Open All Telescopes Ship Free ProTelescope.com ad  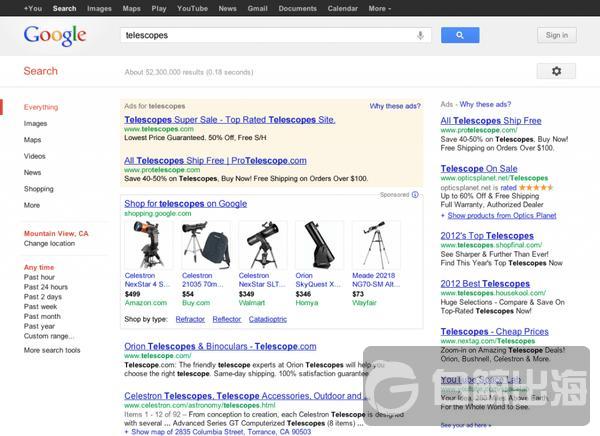coord(215,160)
